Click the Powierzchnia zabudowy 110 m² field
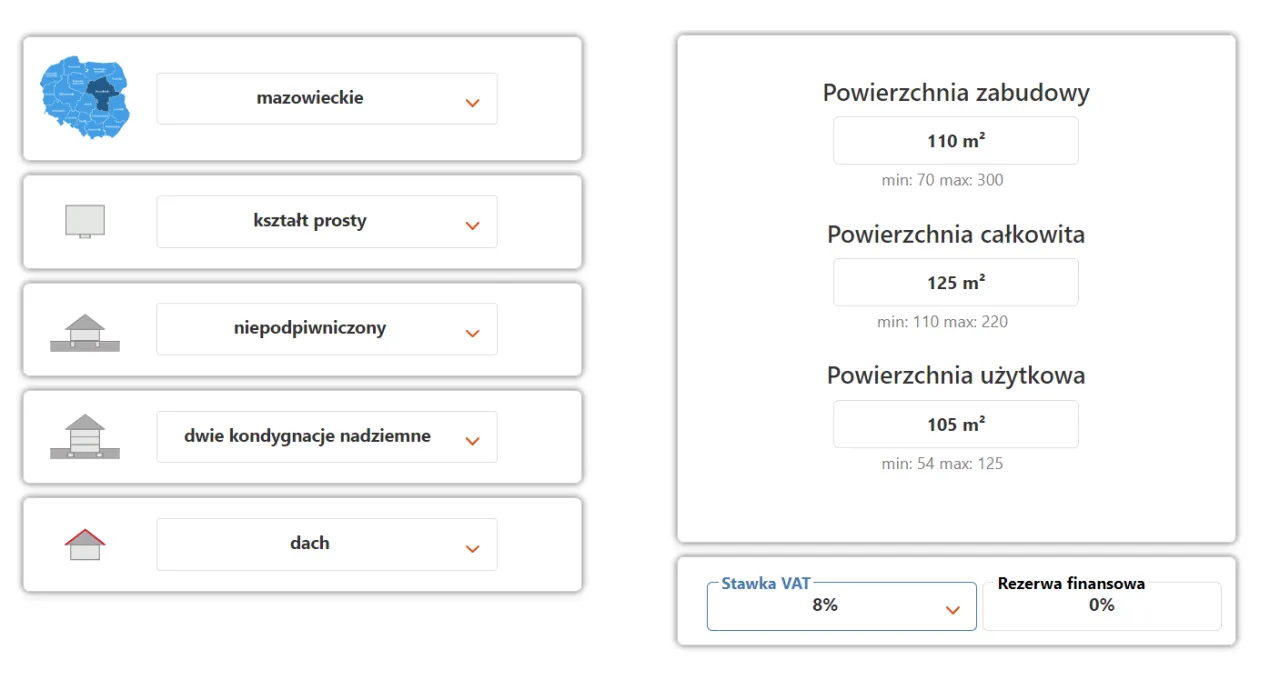Image resolution: width=1280 pixels, height=680 pixels. [955, 141]
